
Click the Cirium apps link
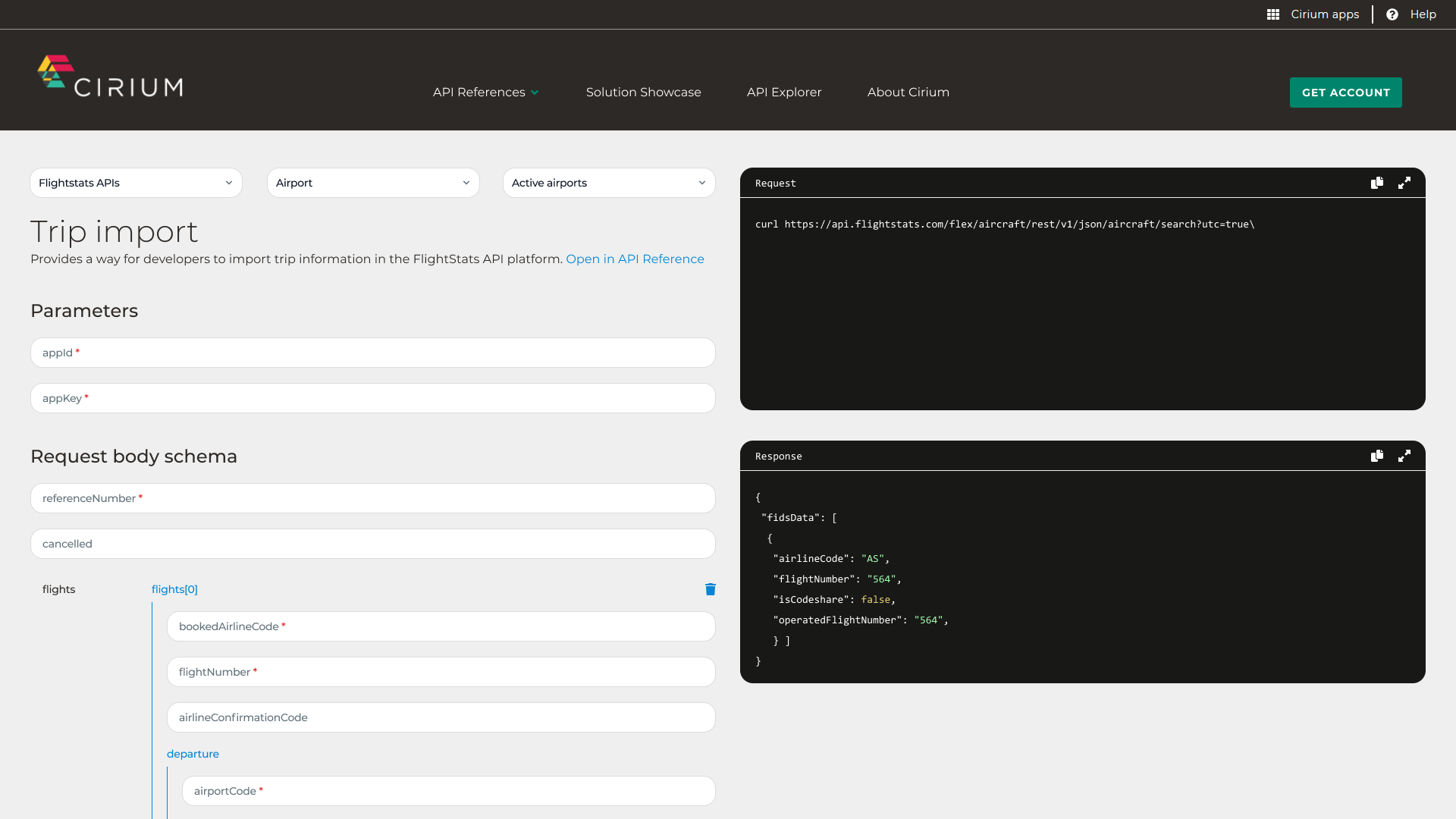point(1325,14)
